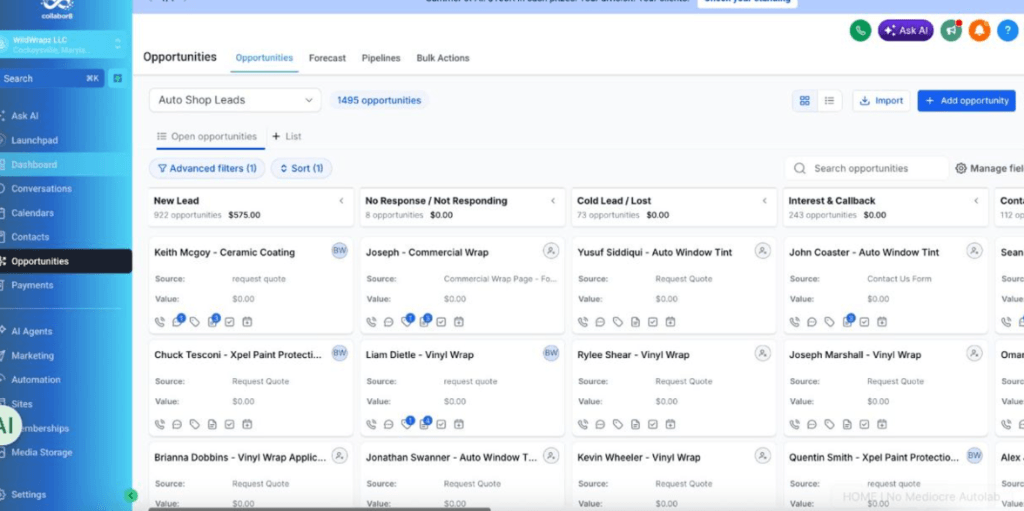Click calendar icon on Joseph Marshall card
The image size is (1024, 511).
882,424
